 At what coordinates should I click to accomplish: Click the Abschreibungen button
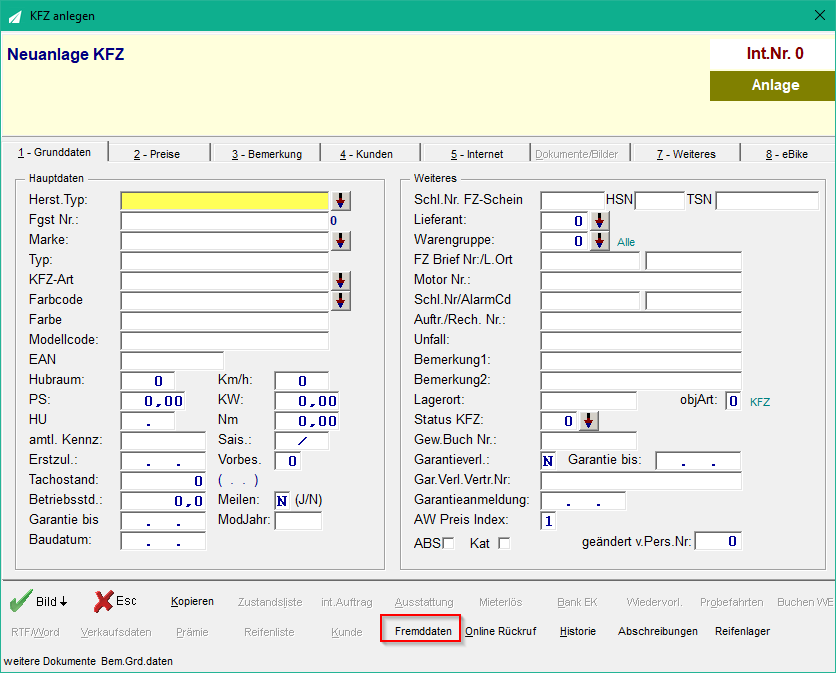coord(657,631)
